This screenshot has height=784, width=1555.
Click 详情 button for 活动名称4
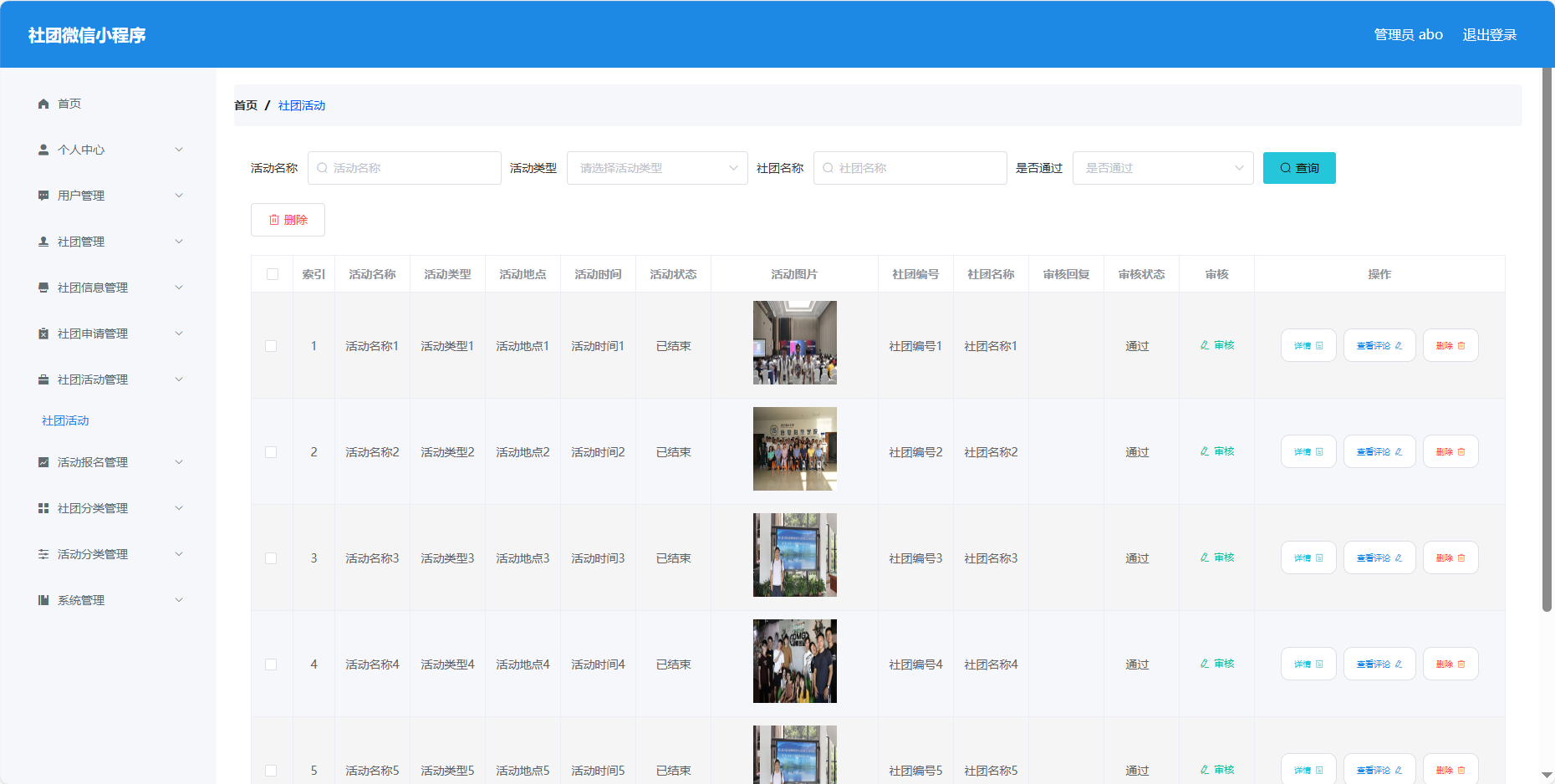click(x=1308, y=664)
